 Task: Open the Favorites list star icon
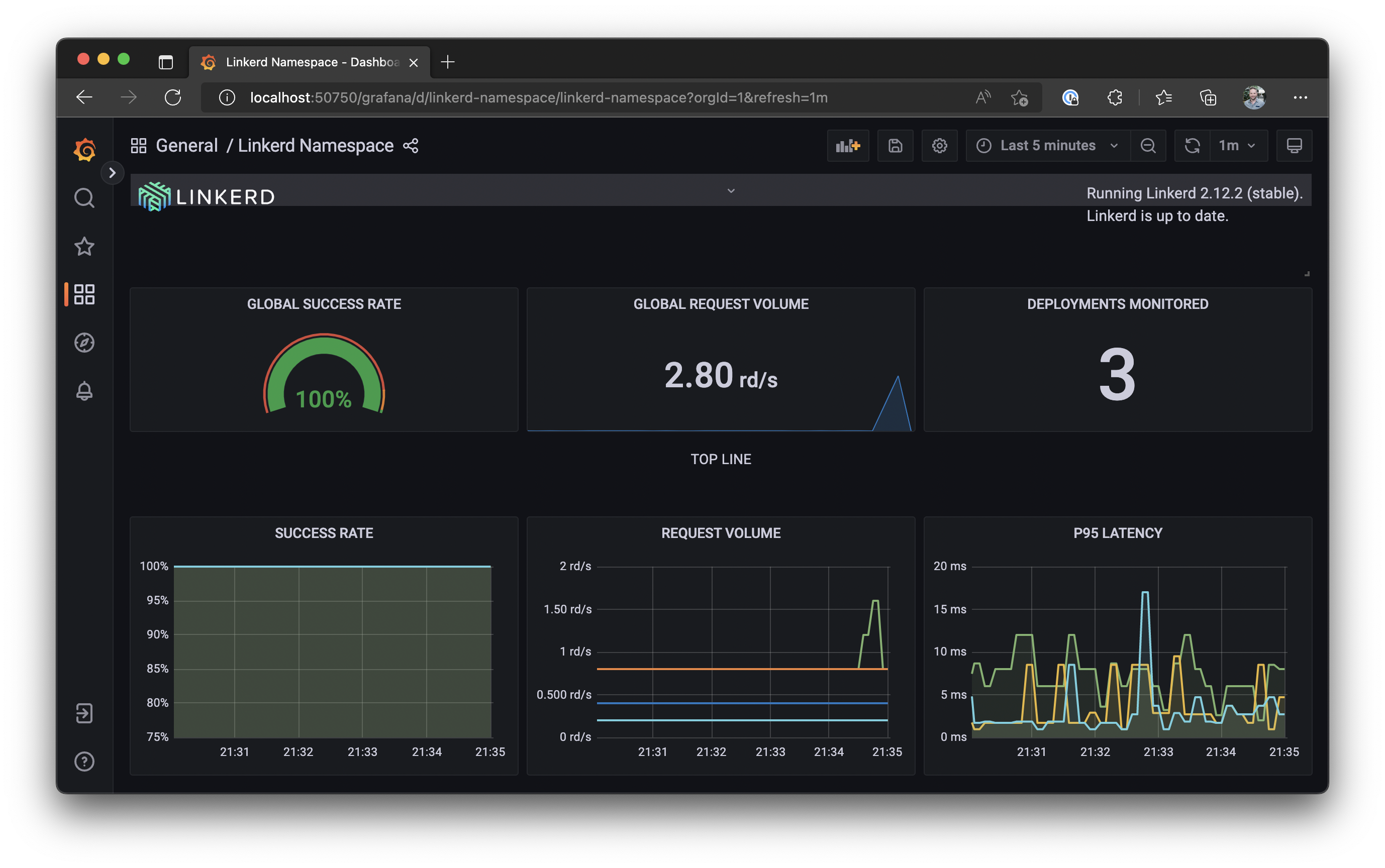tap(1164, 97)
